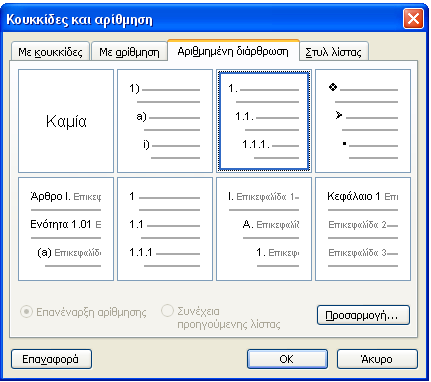The image size is (431, 382).
Task: Pick the 1 1.1 1.1.1 format without periods
Action: click(165, 229)
